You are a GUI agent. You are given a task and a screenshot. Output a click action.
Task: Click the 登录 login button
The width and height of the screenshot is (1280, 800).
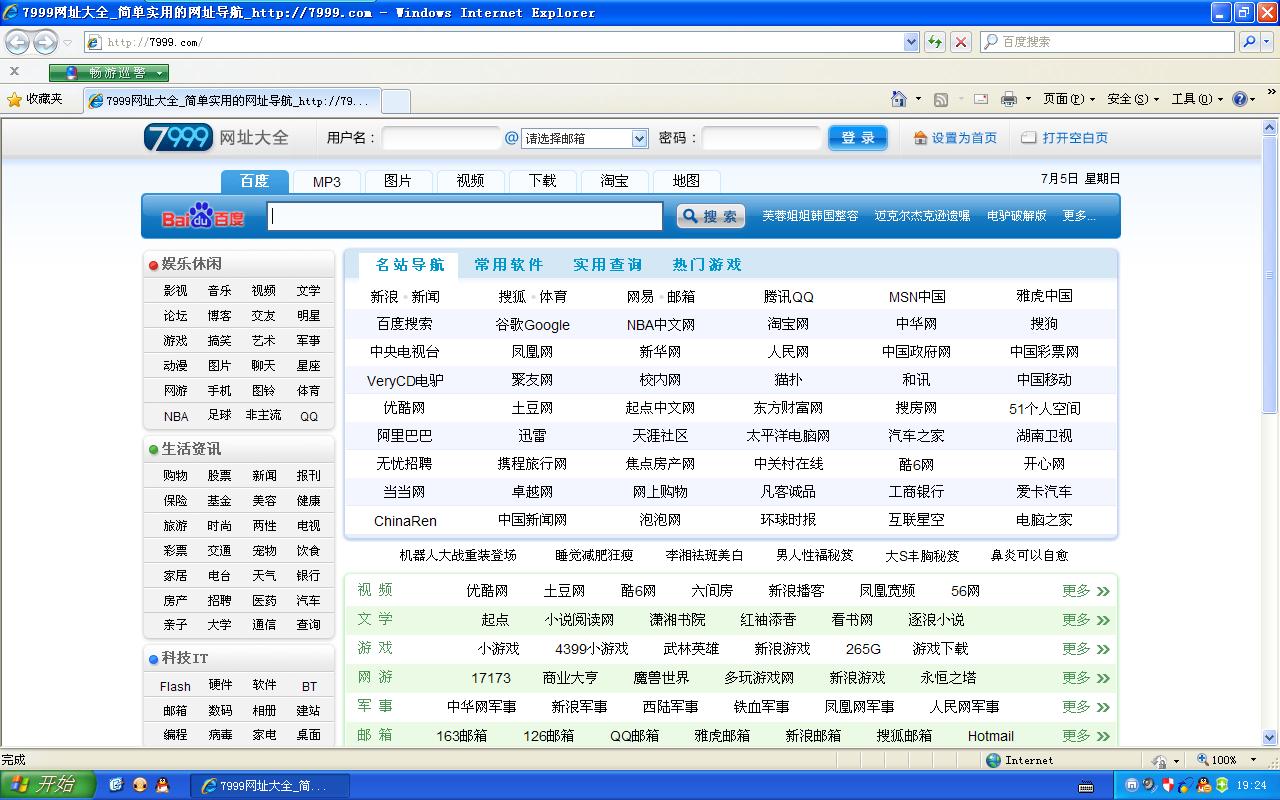click(x=858, y=138)
